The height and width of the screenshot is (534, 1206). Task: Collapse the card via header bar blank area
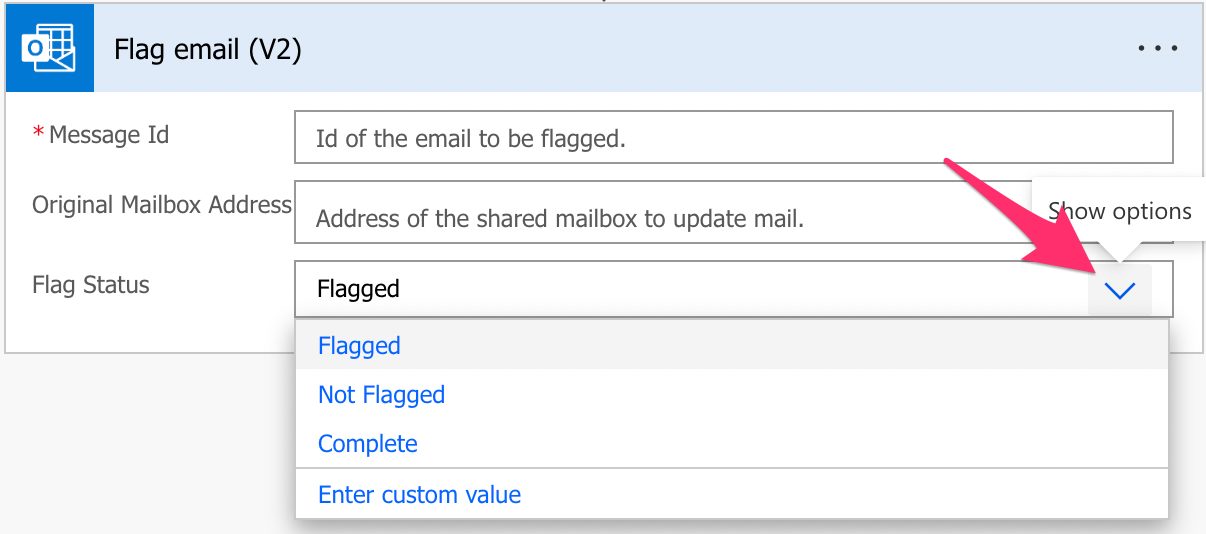[x=700, y=48]
